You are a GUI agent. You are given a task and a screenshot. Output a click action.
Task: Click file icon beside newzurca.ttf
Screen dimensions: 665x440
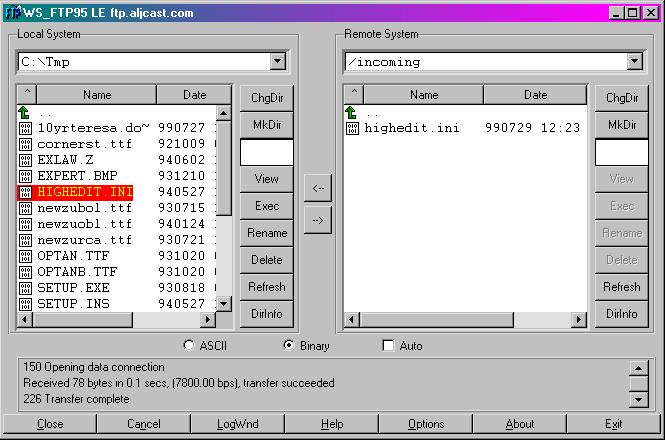(25, 240)
